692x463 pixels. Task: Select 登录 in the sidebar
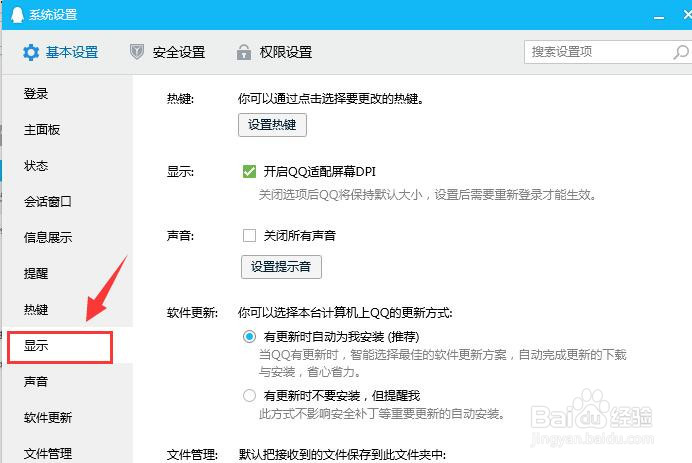point(36,94)
